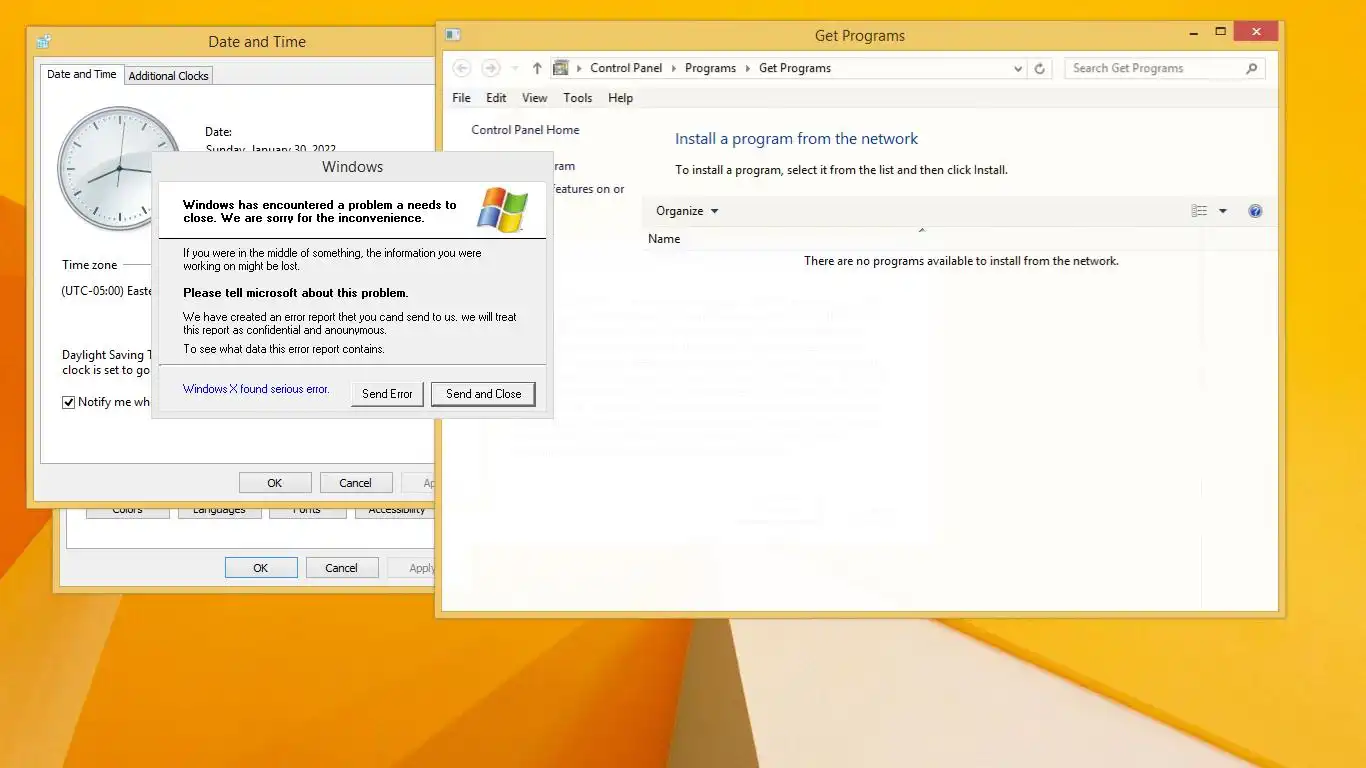Switch to the Date and Time tab

coord(82,74)
